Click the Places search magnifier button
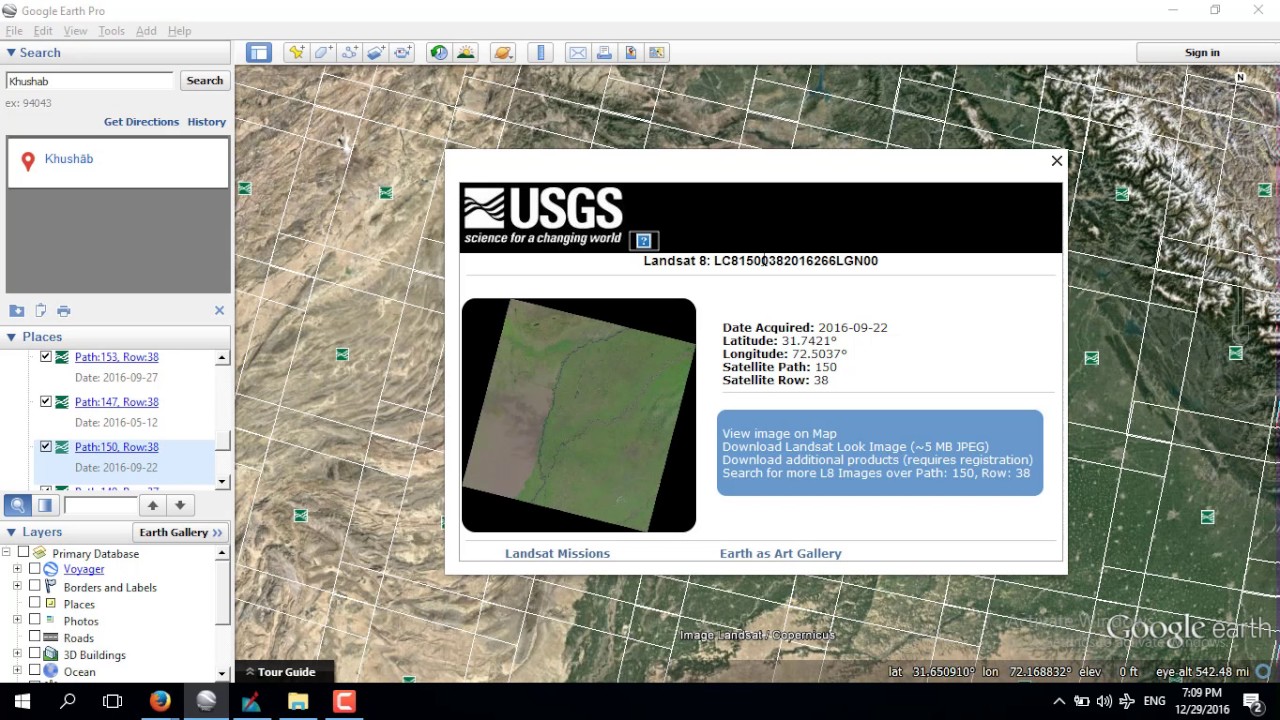The height and width of the screenshot is (720, 1280). pos(17,505)
